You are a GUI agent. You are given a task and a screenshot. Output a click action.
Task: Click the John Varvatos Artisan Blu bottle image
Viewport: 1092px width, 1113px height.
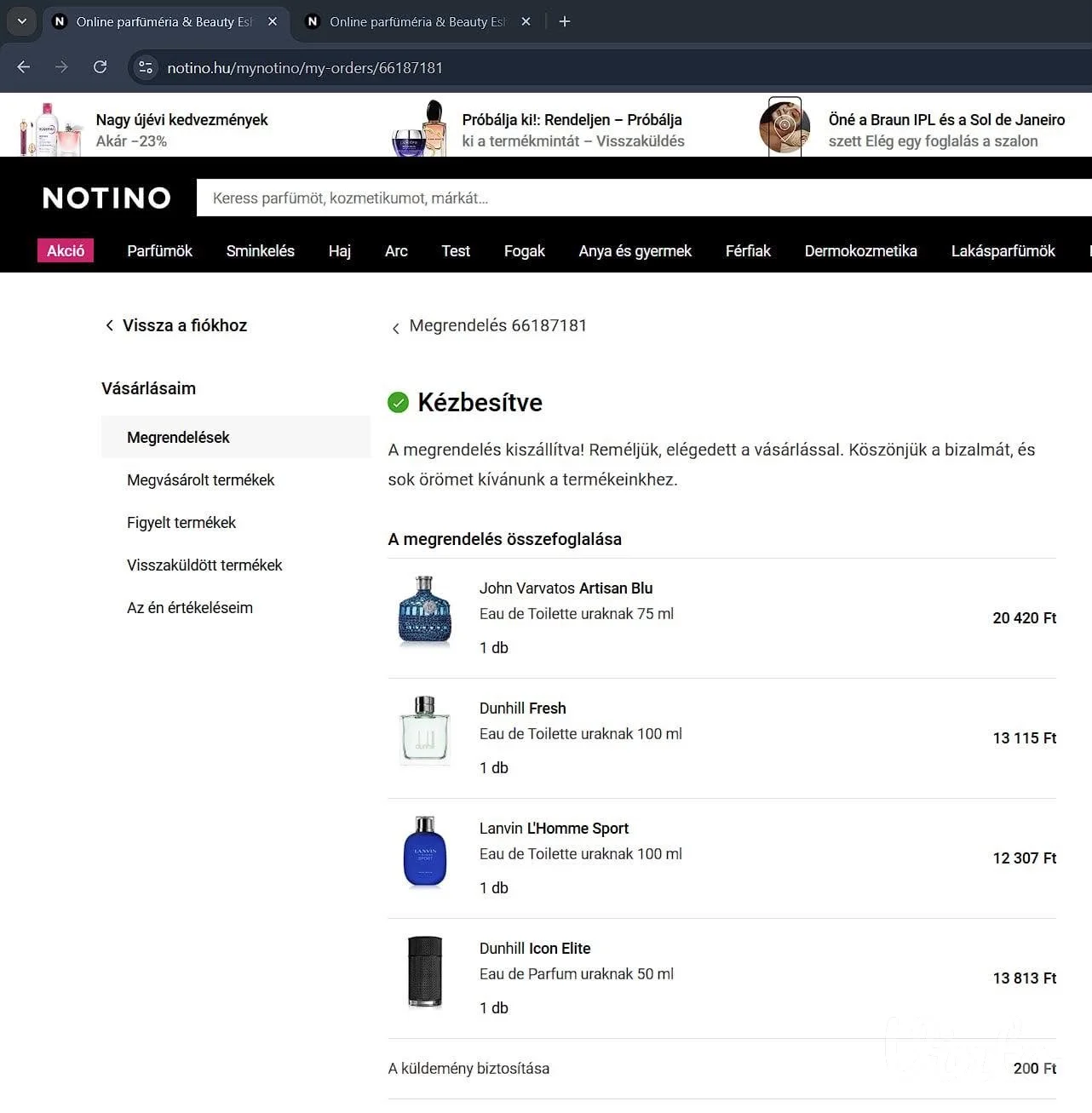coord(424,611)
